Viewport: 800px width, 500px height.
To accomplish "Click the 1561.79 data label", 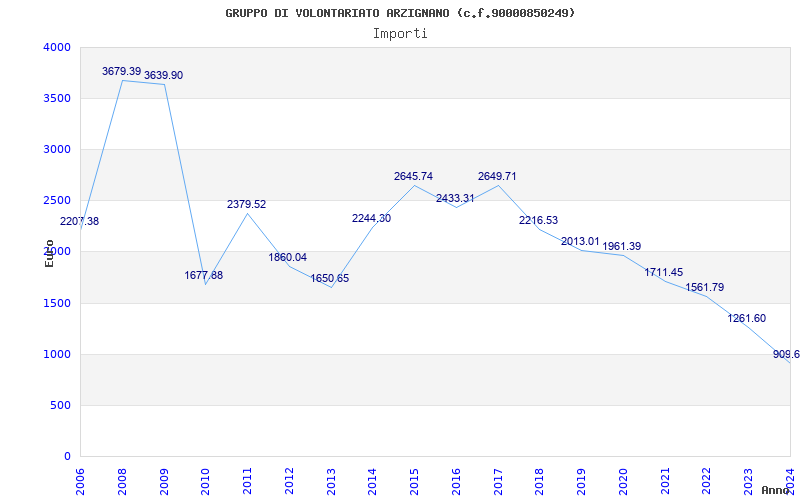I will coord(705,288).
